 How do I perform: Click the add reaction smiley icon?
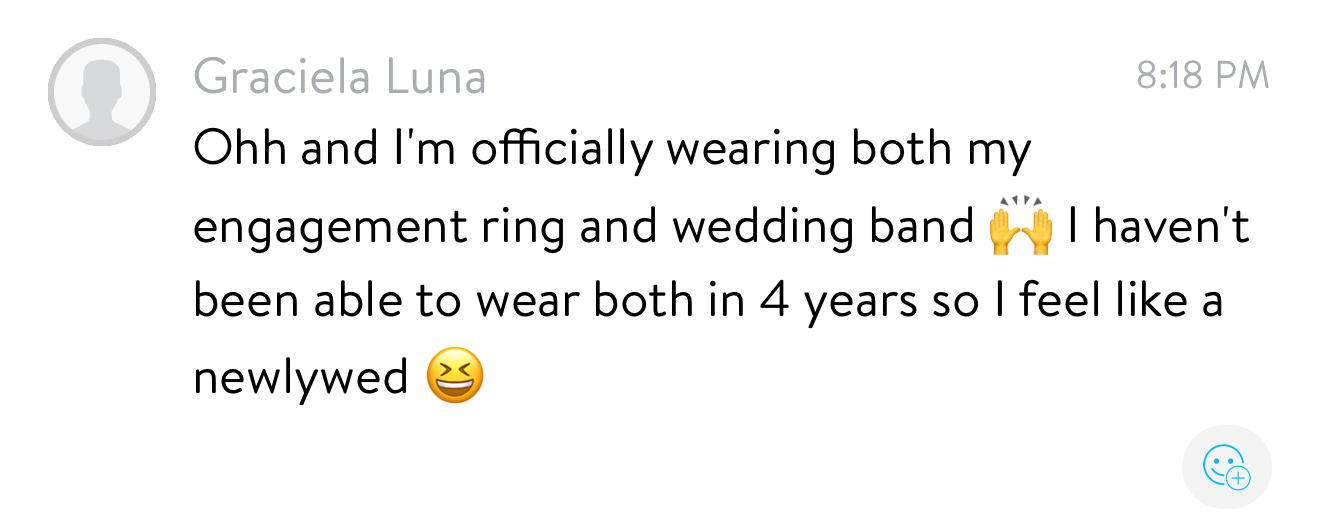click(x=1226, y=467)
